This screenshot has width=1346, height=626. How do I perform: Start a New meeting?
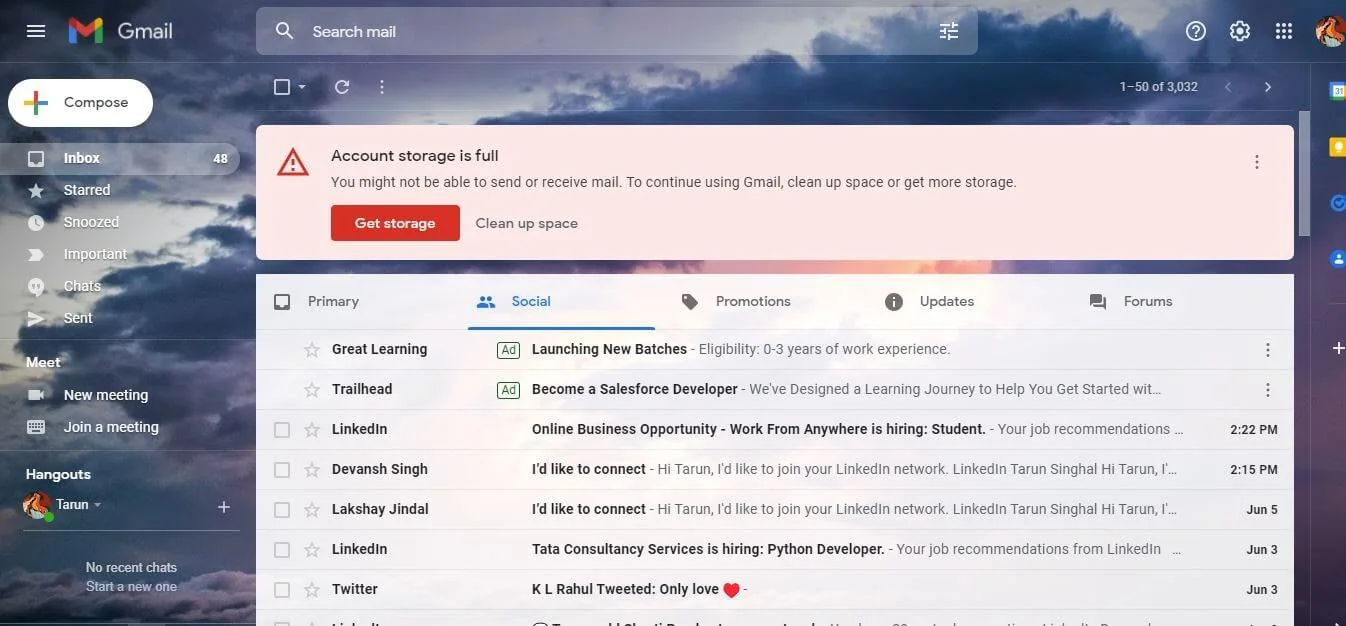[x=105, y=395]
